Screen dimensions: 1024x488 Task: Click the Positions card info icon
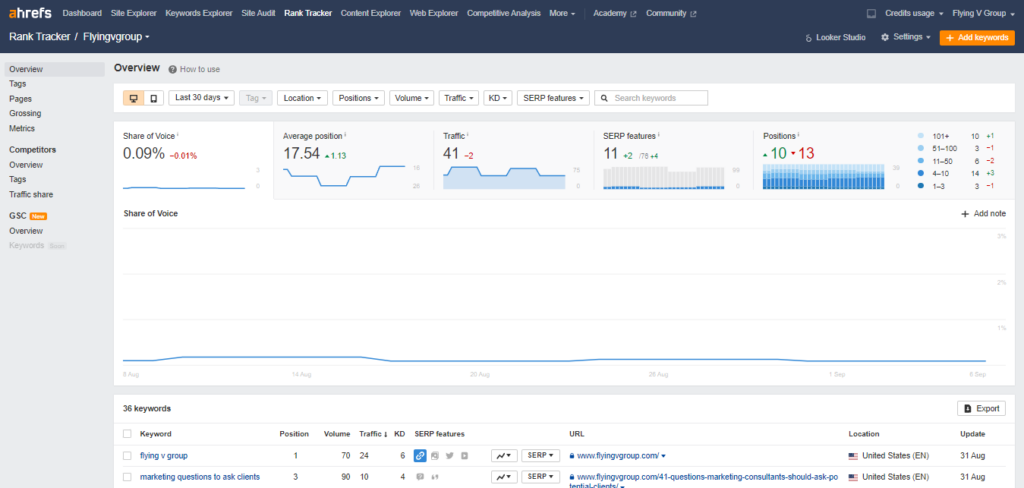click(799, 135)
